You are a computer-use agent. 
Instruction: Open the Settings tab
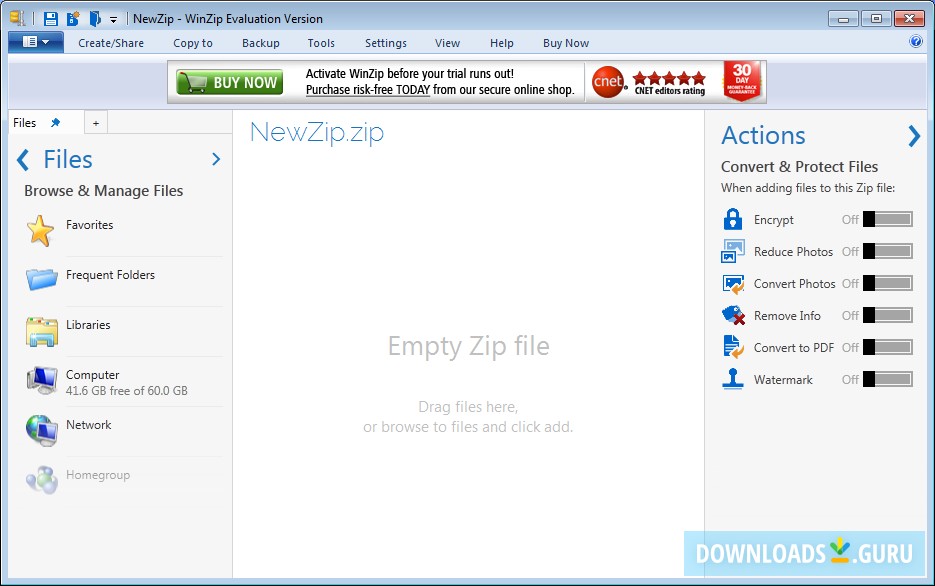click(x=386, y=43)
